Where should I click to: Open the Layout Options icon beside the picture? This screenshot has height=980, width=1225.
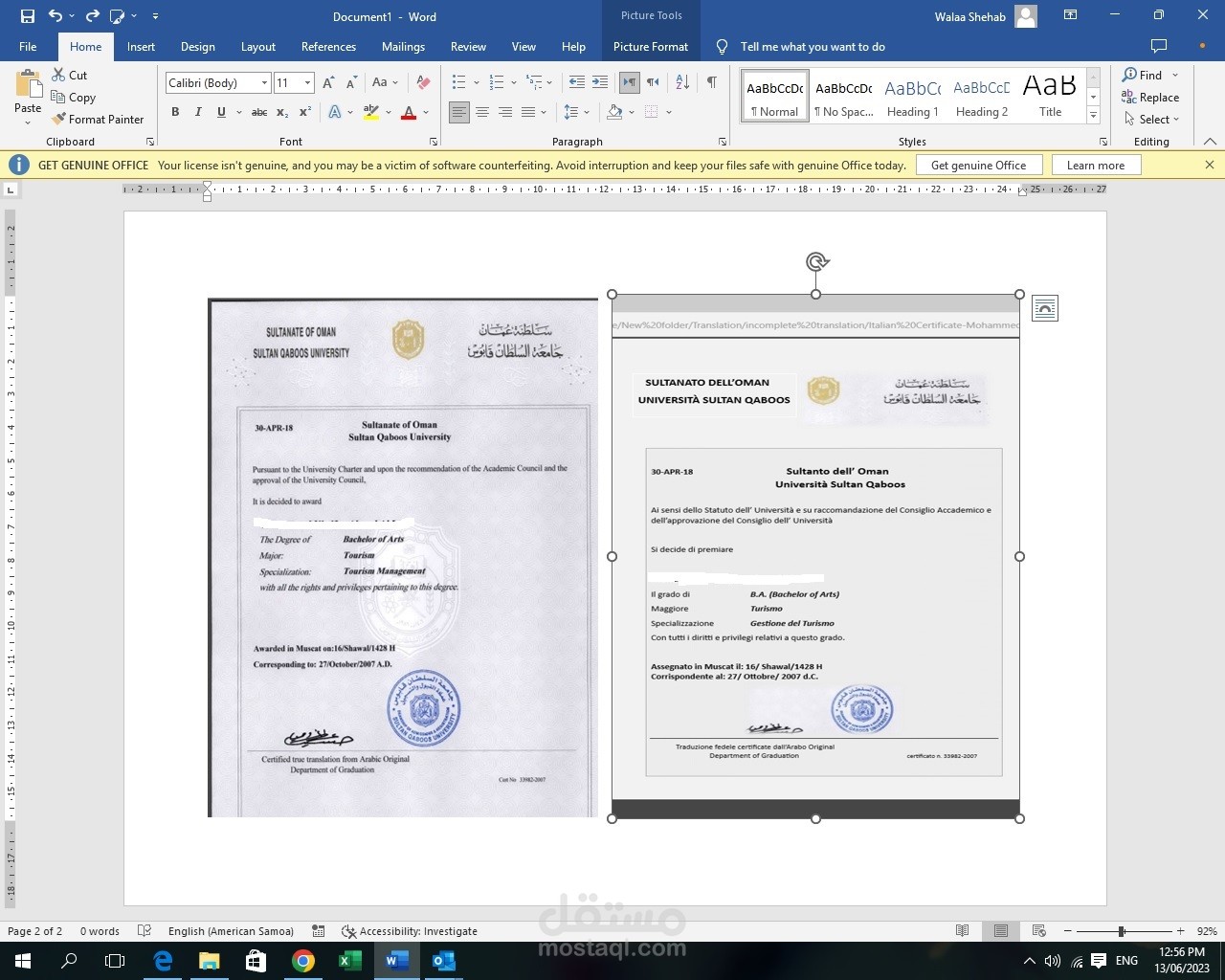[1045, 308]
